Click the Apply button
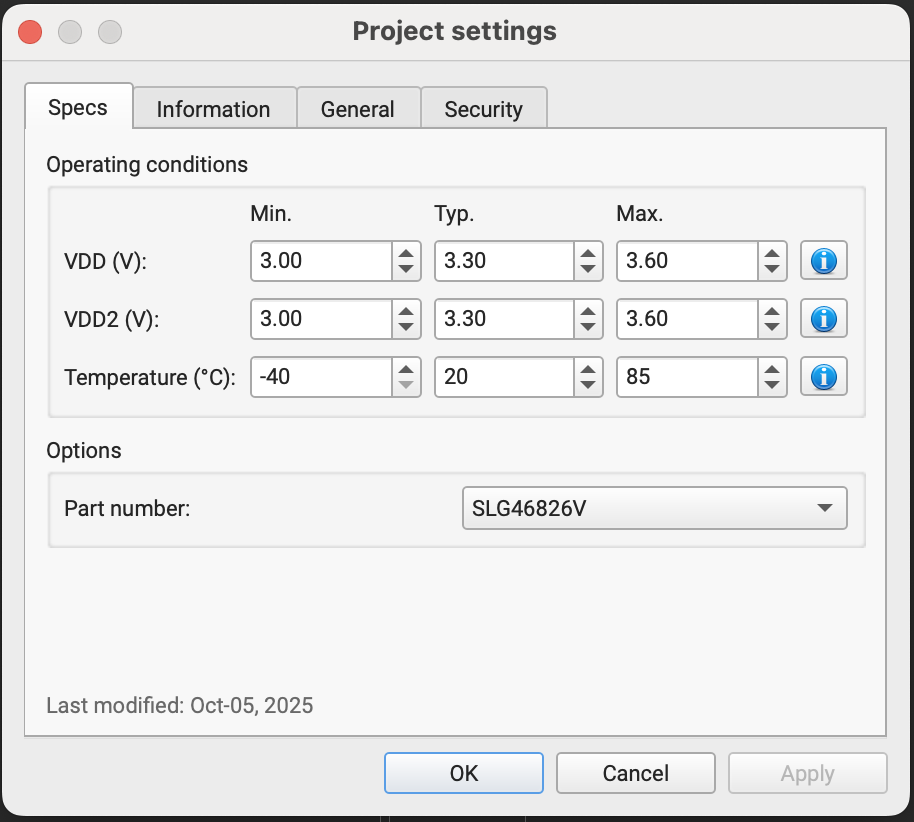The height and width of the screenshot is (822, 914). (807, 772)
